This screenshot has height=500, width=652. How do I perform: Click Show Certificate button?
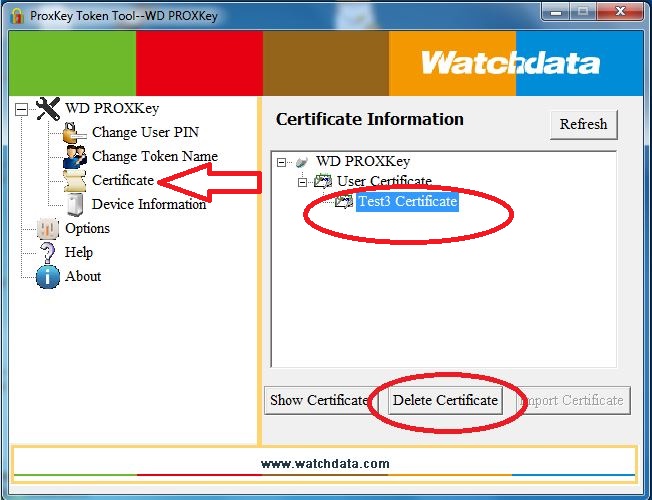[319, 401]
